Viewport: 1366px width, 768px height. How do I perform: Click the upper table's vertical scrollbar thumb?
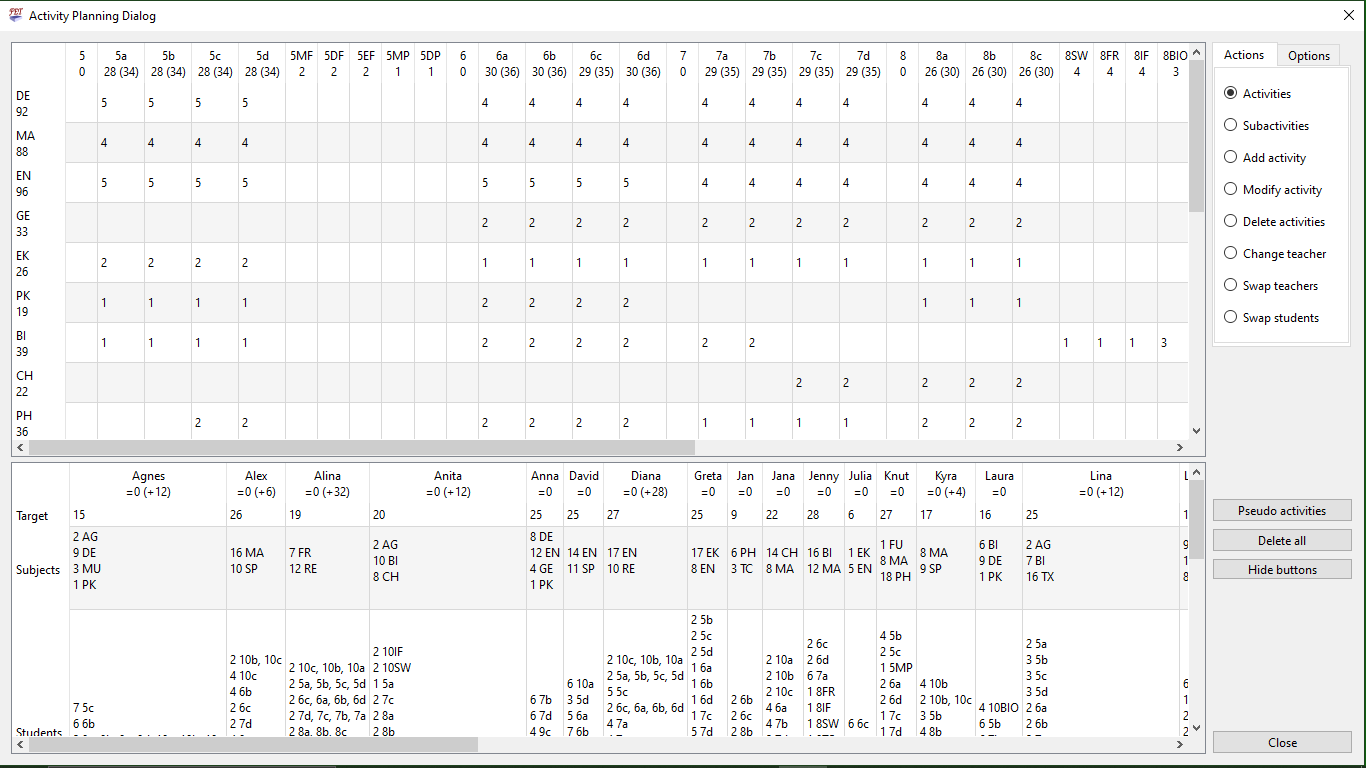click(x=1197, y=135)
